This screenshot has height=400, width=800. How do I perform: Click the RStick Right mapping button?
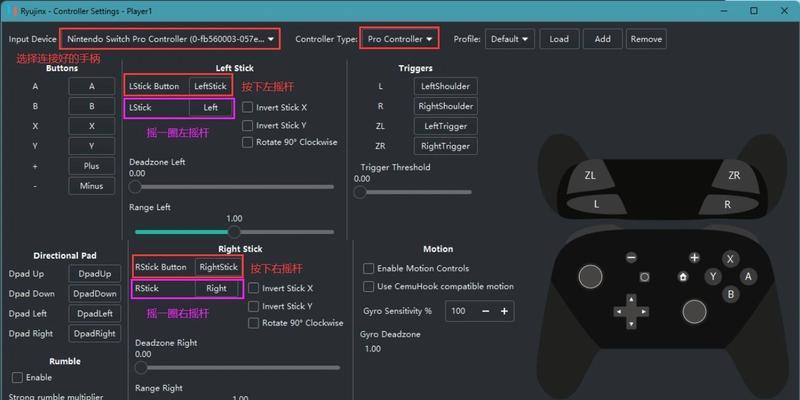(x=216, y=288)
